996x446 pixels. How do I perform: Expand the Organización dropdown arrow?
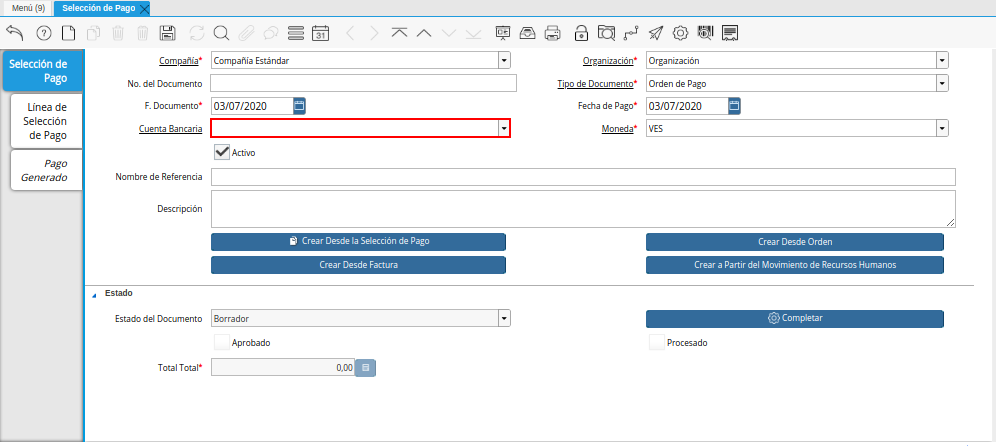942,61
